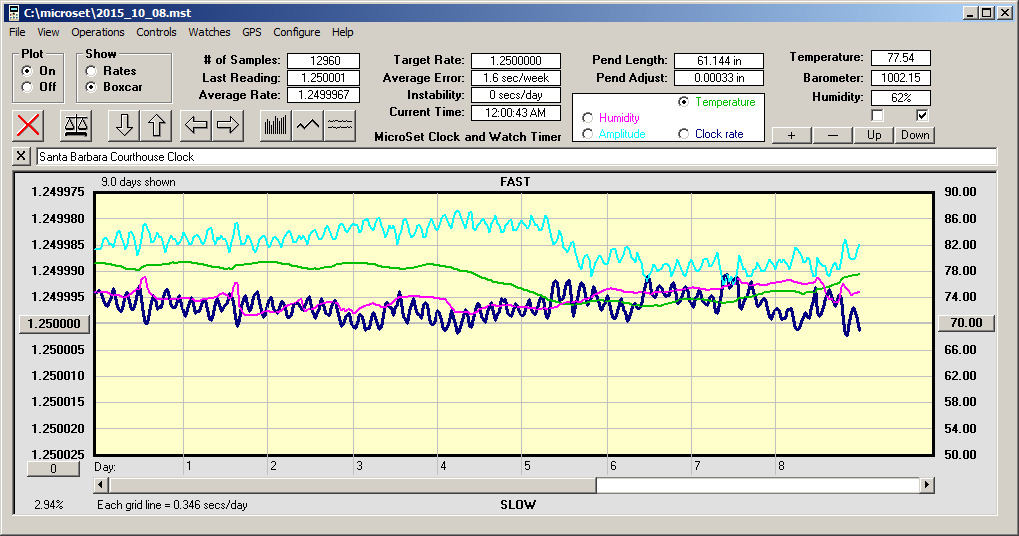Click the # of Samples field
Viewport: 1019px width, 536px height.
[324, 60]
